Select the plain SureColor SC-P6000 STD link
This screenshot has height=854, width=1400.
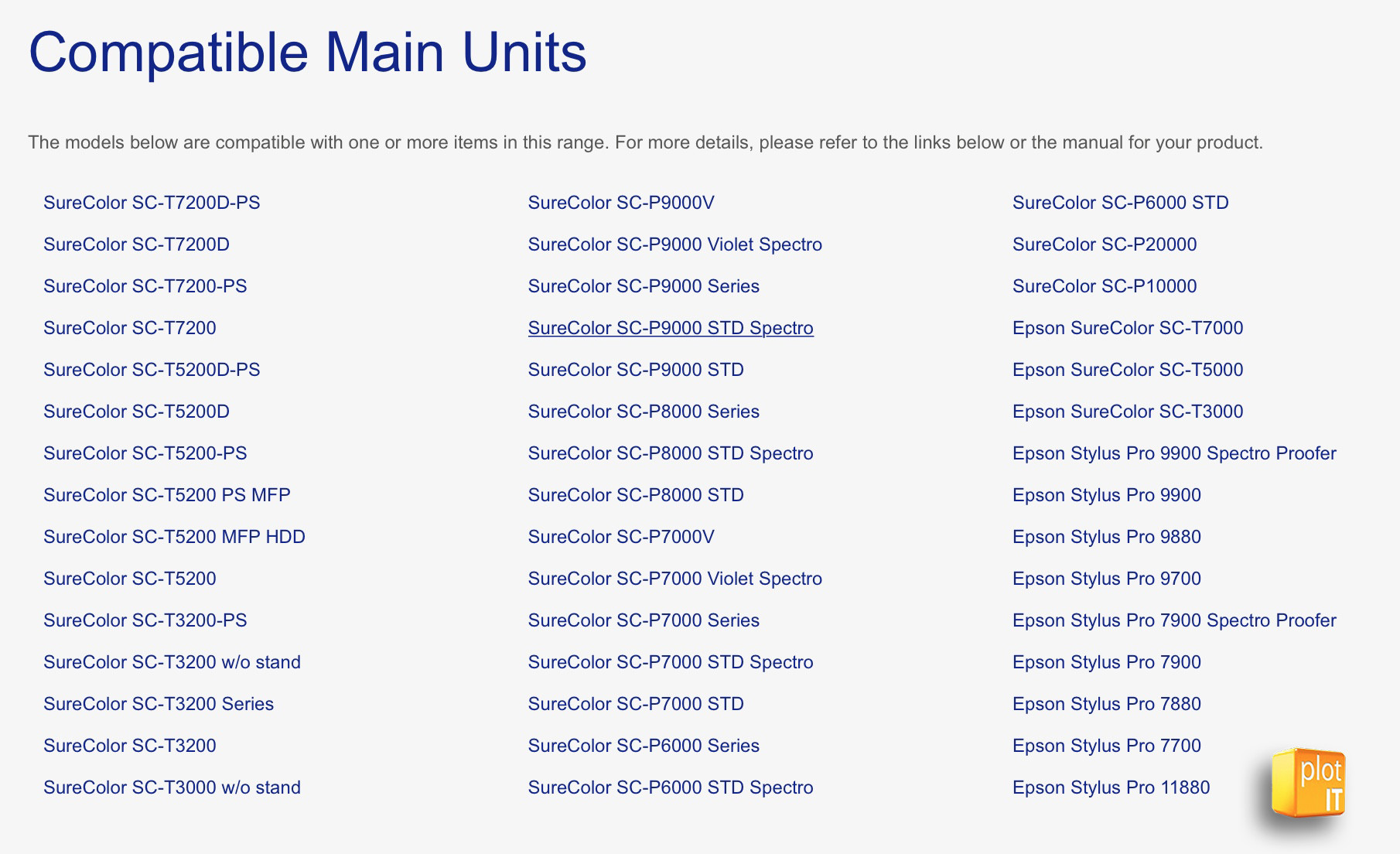click(x=1121, y=203)
